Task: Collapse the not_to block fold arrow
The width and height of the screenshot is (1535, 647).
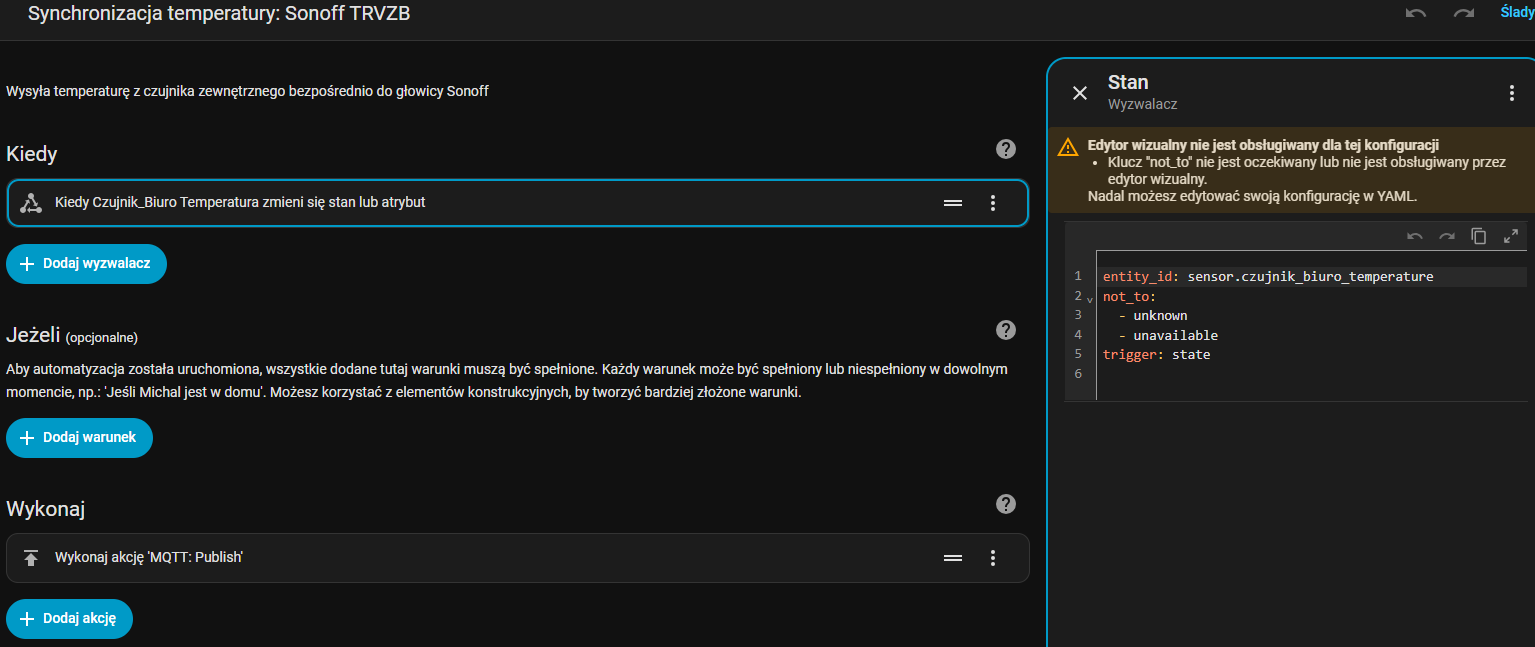Action: pos(1090,298)
